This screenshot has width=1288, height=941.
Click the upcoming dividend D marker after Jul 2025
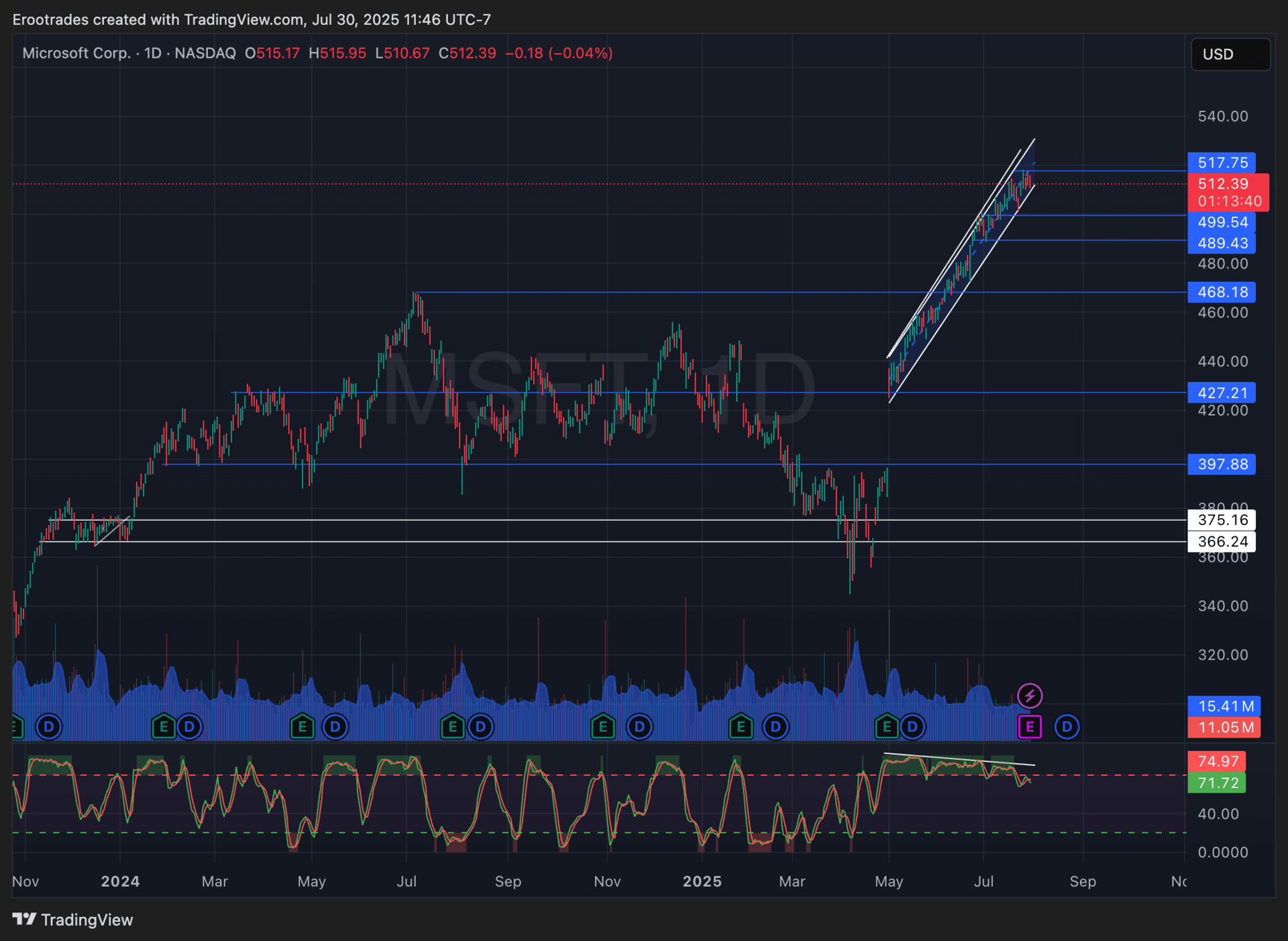pos(1067,727)
